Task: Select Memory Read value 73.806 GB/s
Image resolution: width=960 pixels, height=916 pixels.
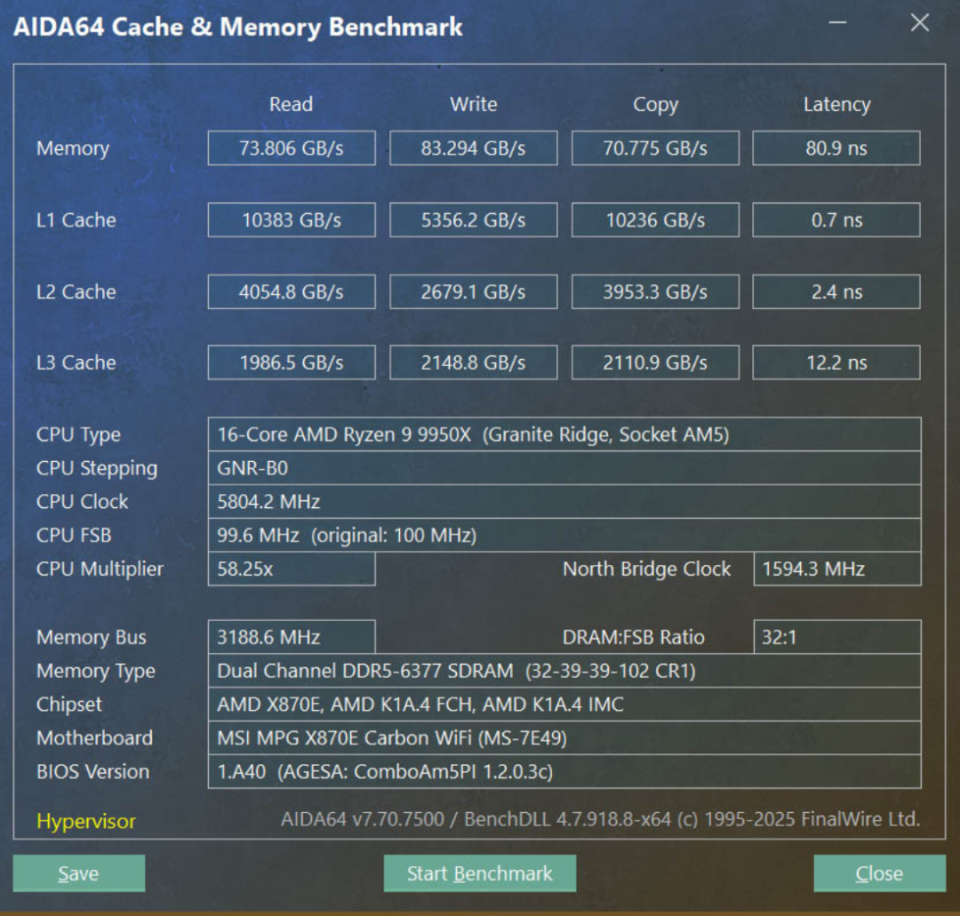Action: [291, 148]
